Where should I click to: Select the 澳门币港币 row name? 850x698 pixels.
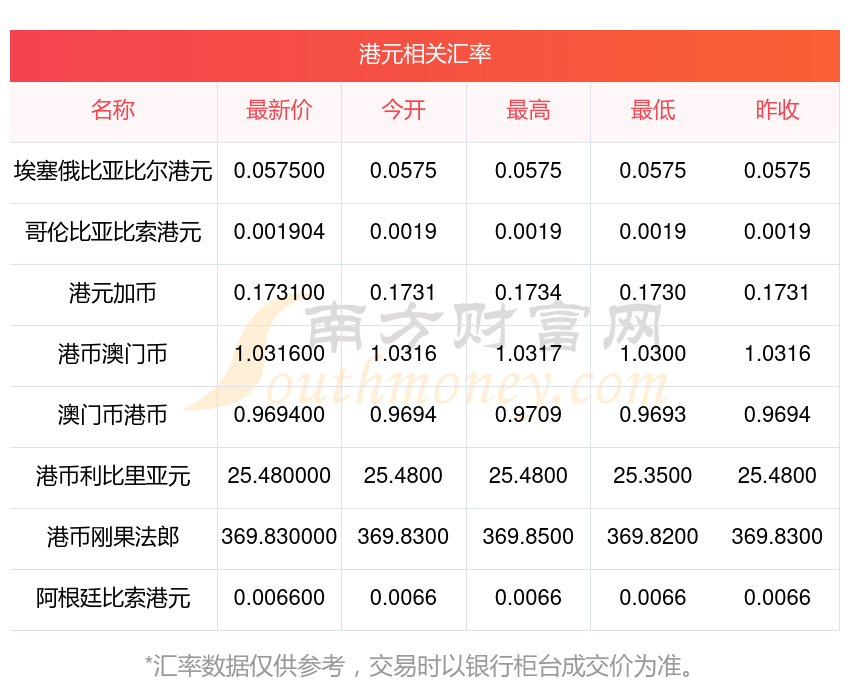tap(113, 415)
